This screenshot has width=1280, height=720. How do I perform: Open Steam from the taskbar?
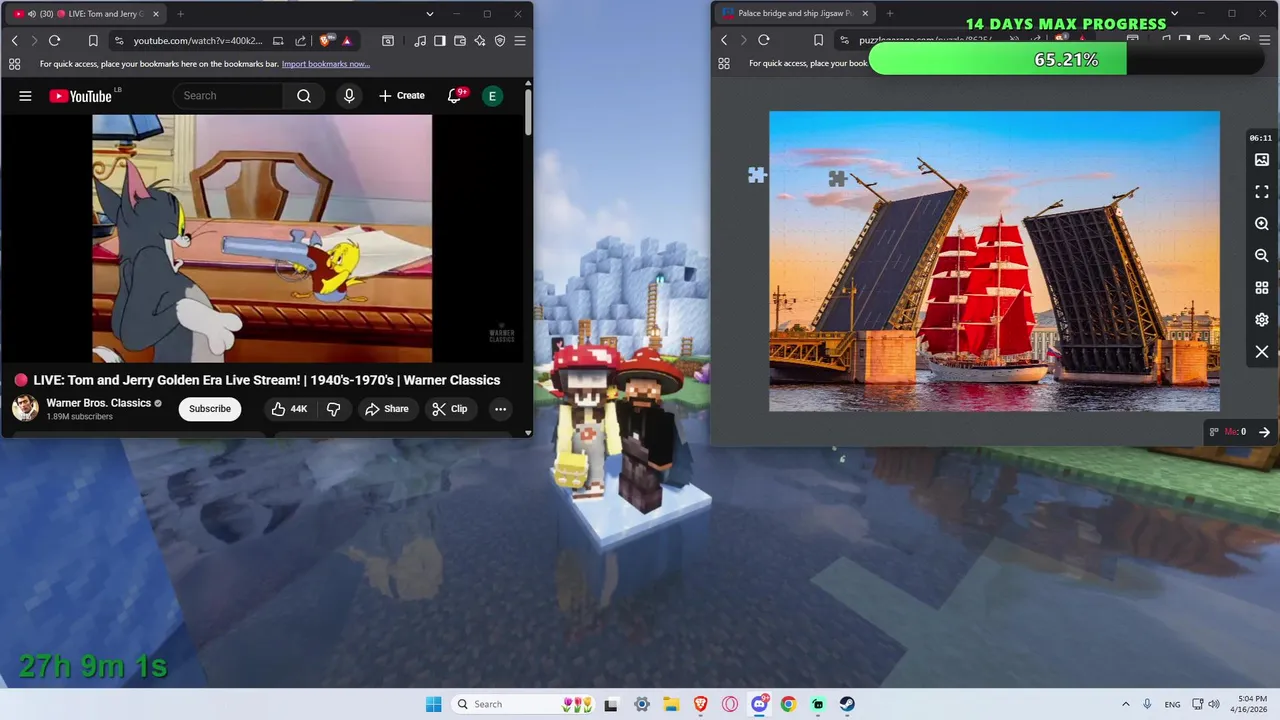[x=847, y=704]
